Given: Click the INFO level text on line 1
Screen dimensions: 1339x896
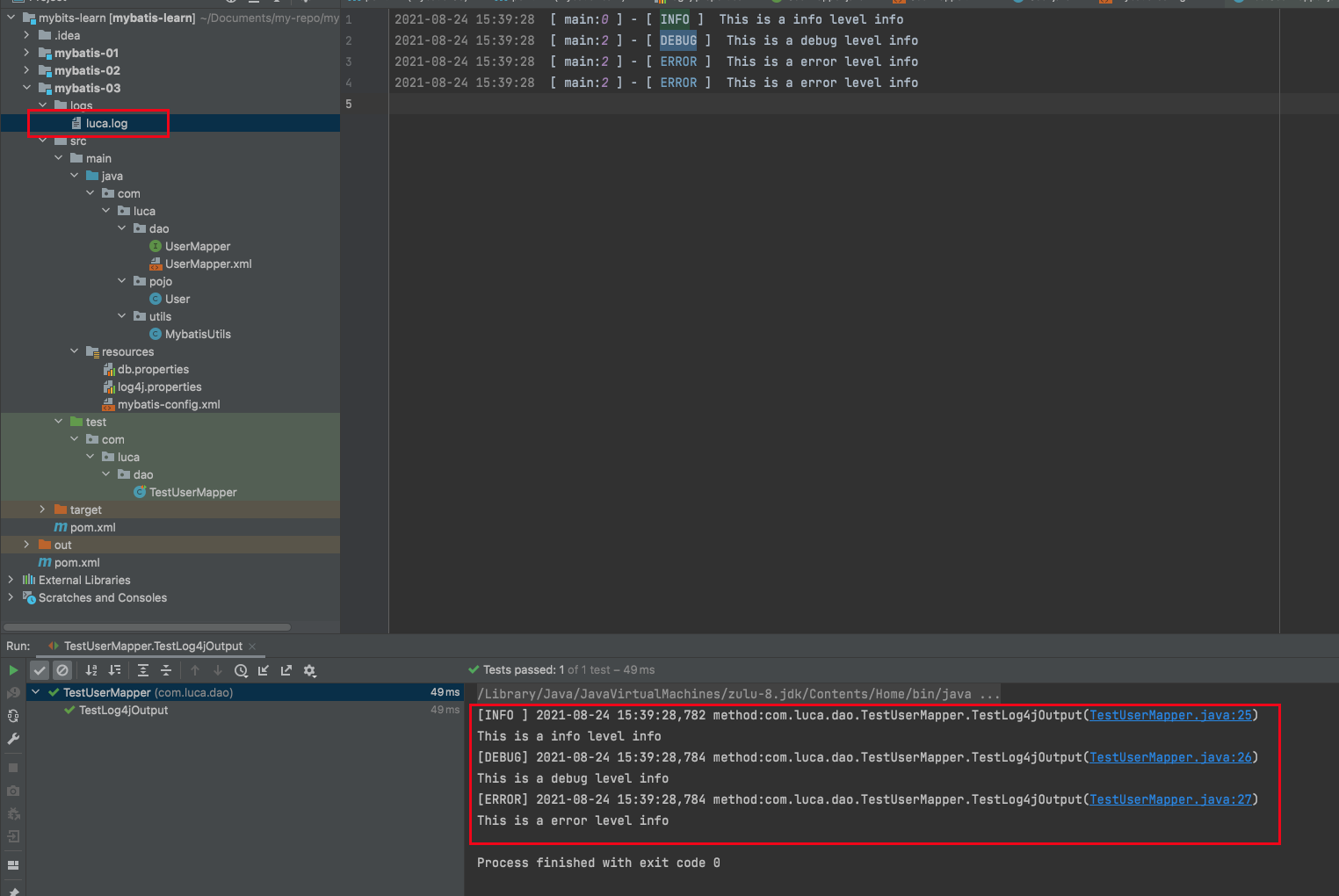Looking at the screenshot, I should pyautogui.click(x=675, y=19).
